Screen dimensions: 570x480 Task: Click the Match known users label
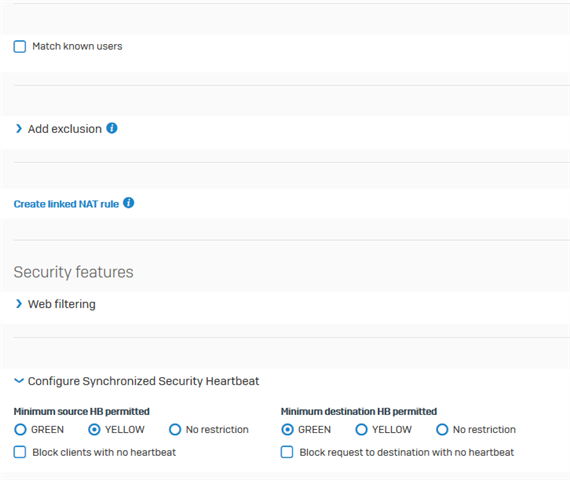[77, 46]
